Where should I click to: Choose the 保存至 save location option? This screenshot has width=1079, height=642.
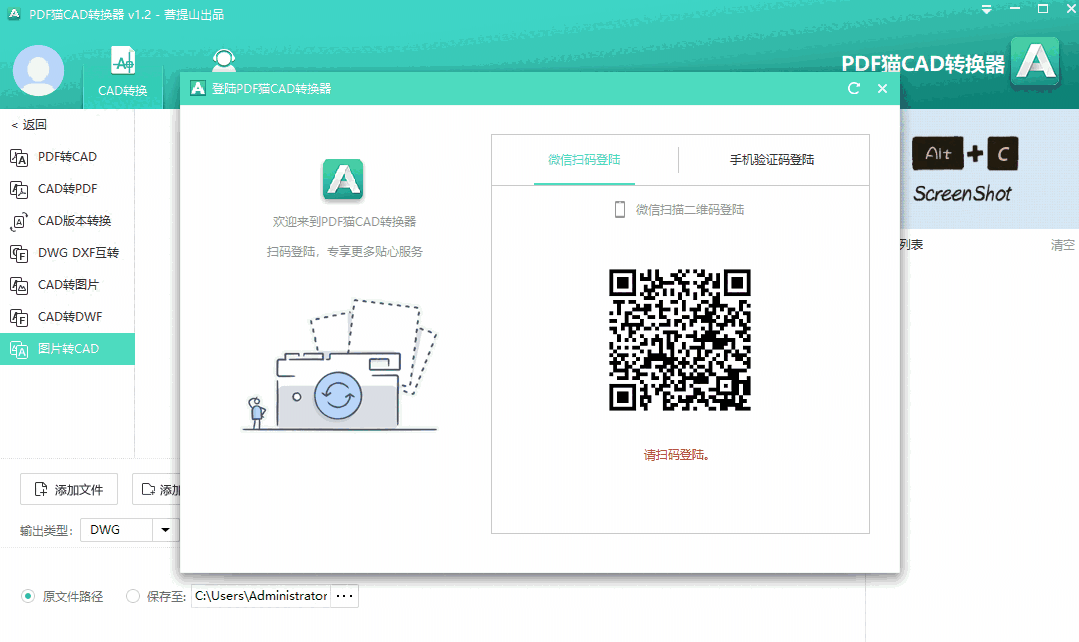click(x=133, y=596)
